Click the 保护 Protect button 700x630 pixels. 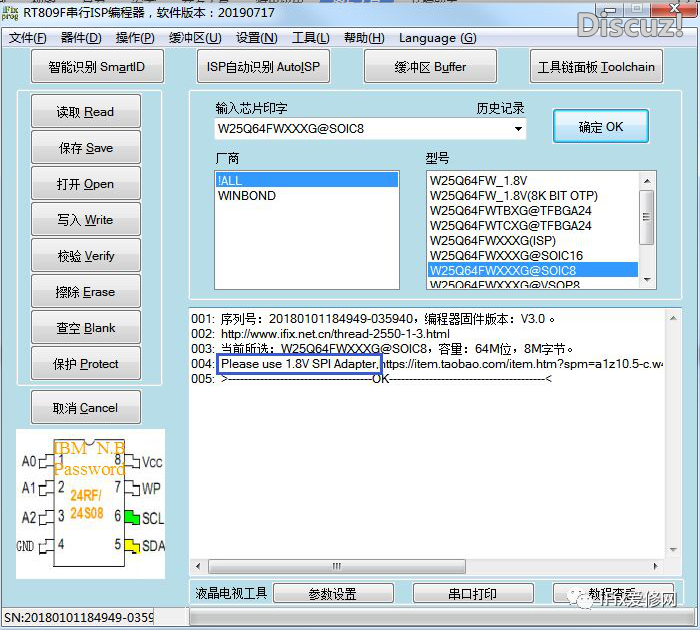(x=86, y=363)
